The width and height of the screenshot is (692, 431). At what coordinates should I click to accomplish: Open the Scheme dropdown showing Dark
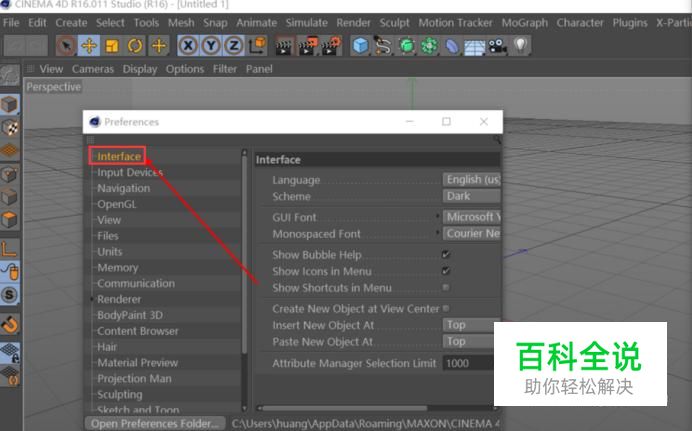pyautogui.click(x=471, y=196)
